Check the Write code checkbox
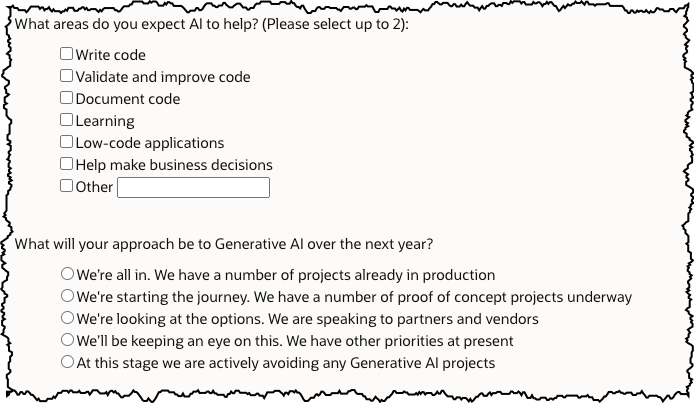This screenshot has width=694, height=403. coord(66,54)
